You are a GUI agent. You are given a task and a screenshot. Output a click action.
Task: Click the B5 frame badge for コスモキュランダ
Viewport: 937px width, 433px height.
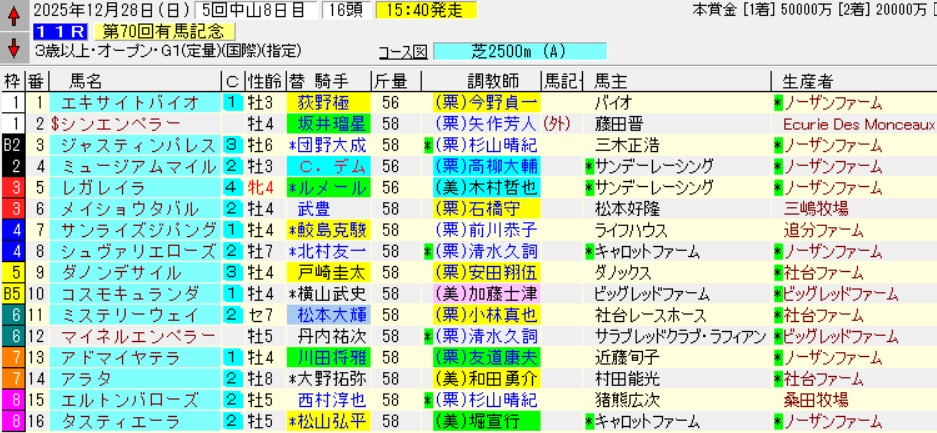(x=12, y=293)
